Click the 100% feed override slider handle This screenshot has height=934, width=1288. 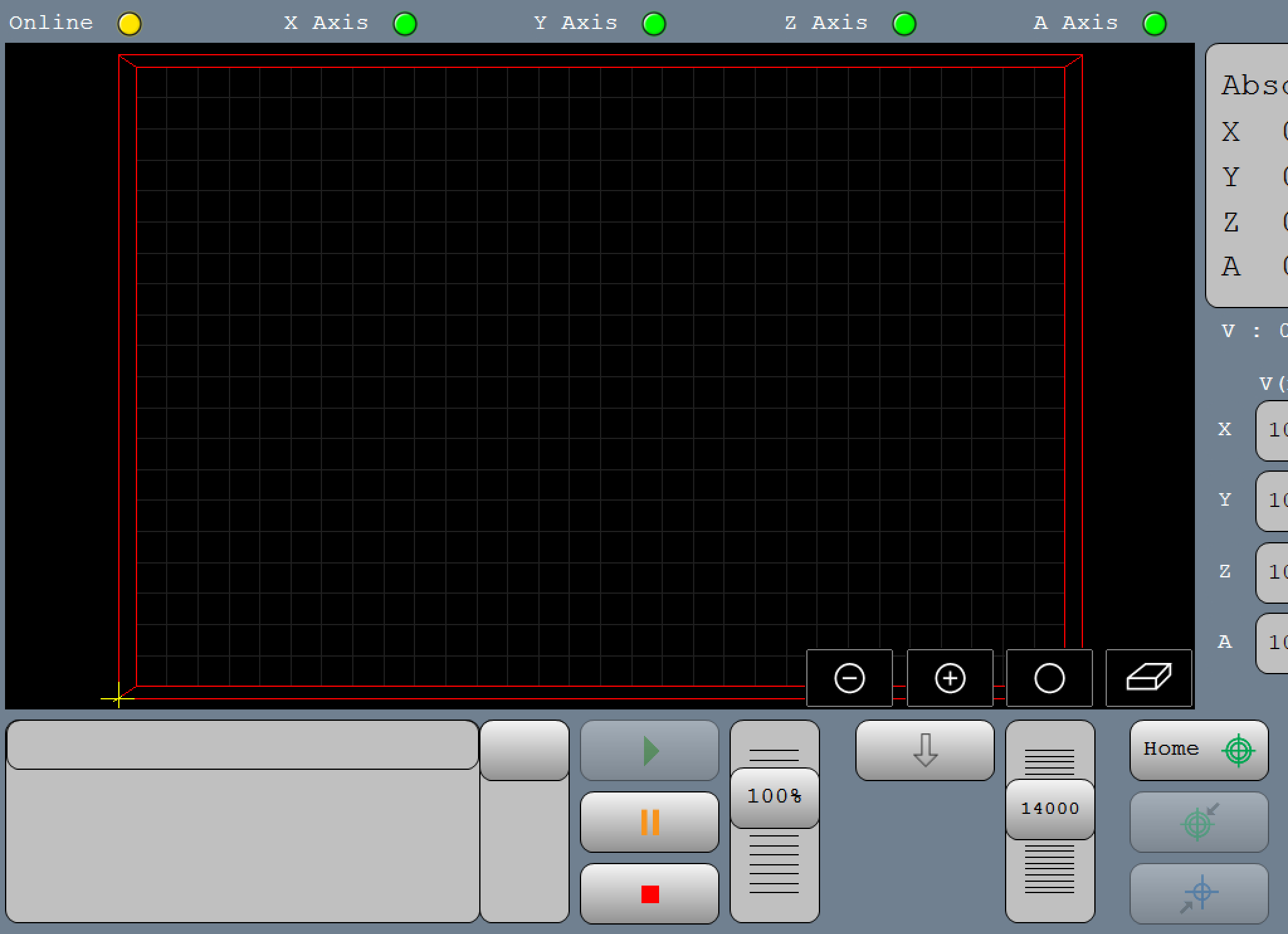(774, 797)
